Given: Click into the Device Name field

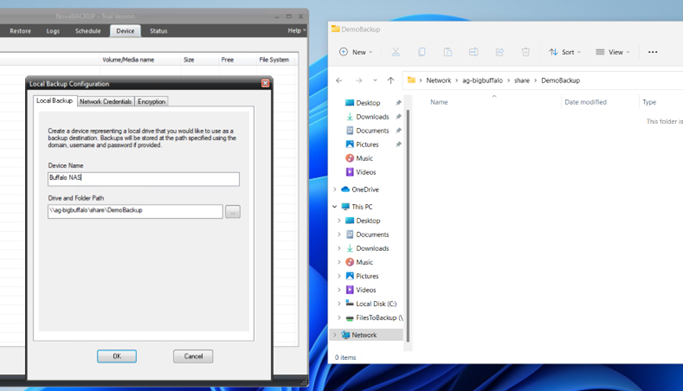Looking at the screenshot, I should 143,179.
